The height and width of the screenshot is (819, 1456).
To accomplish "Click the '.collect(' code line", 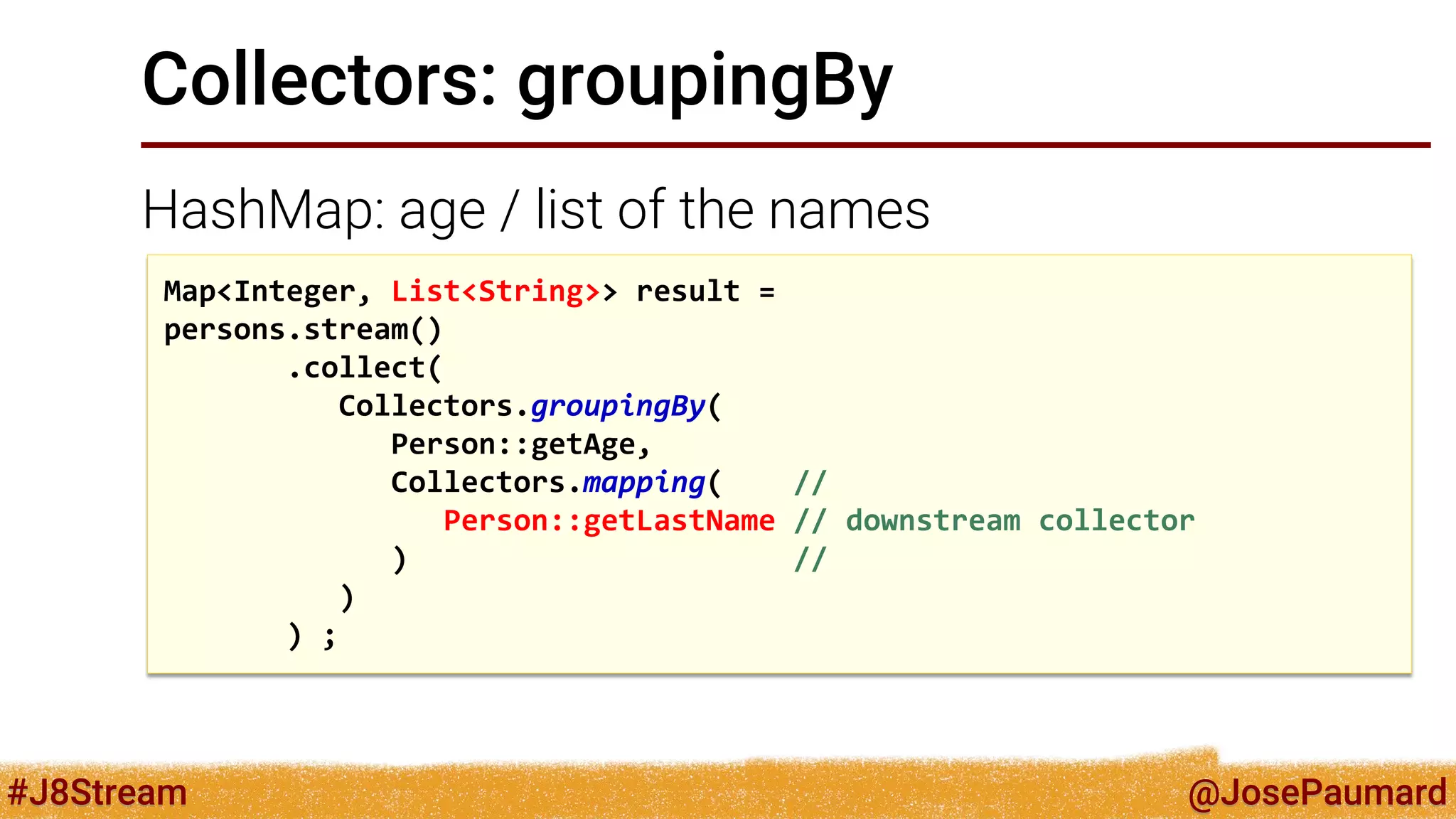I will click(365, 368).
